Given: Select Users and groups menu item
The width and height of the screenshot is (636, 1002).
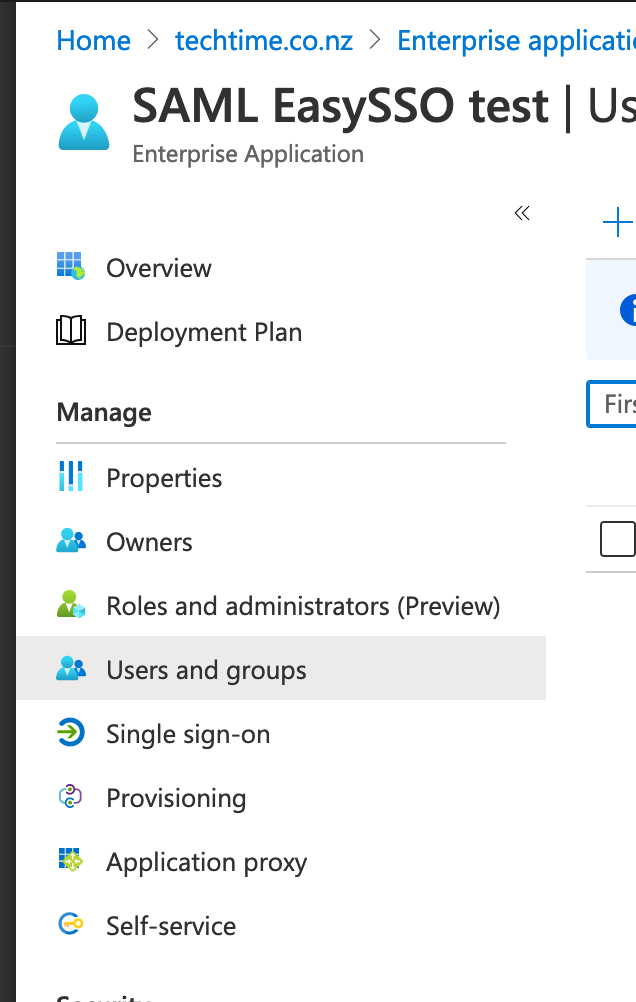Looking at the screenshot, I should [282, 668].
